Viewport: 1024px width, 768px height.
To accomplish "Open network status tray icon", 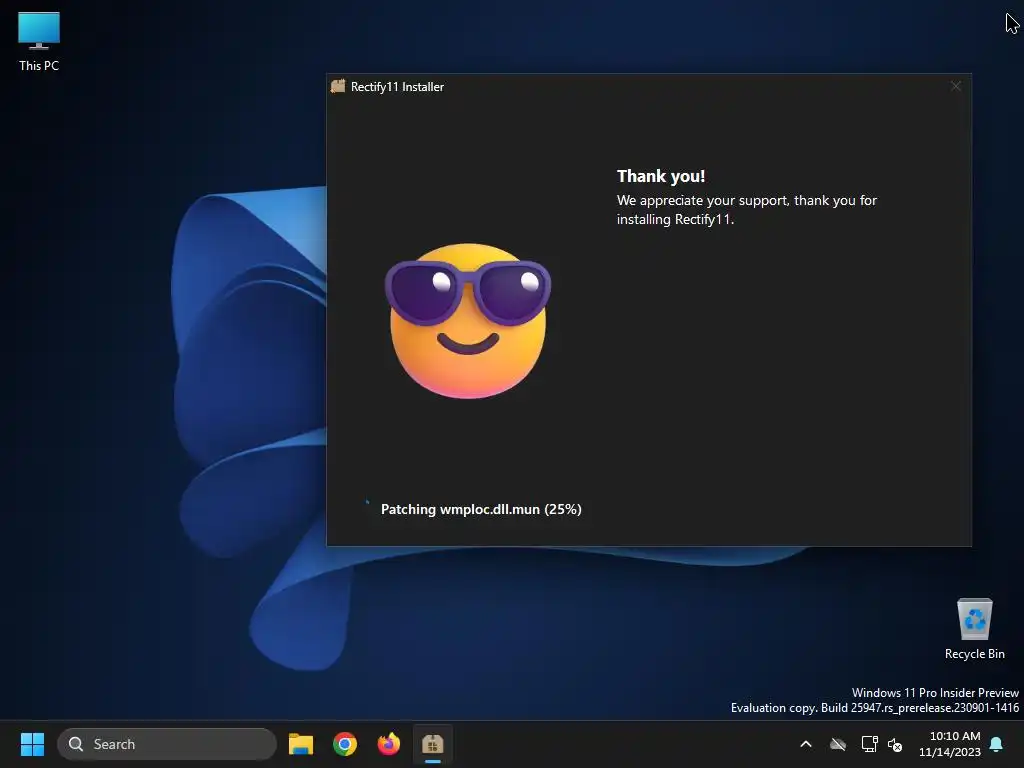I will pos(869,744).
